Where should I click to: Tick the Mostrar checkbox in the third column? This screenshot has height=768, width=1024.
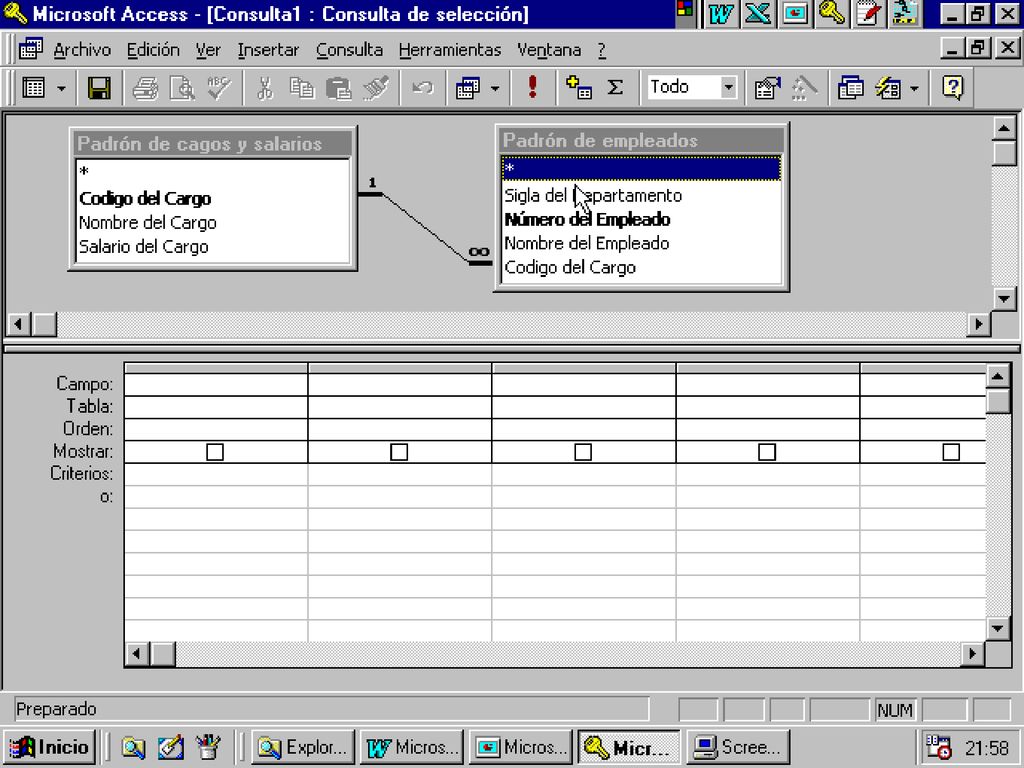[583, 452]
